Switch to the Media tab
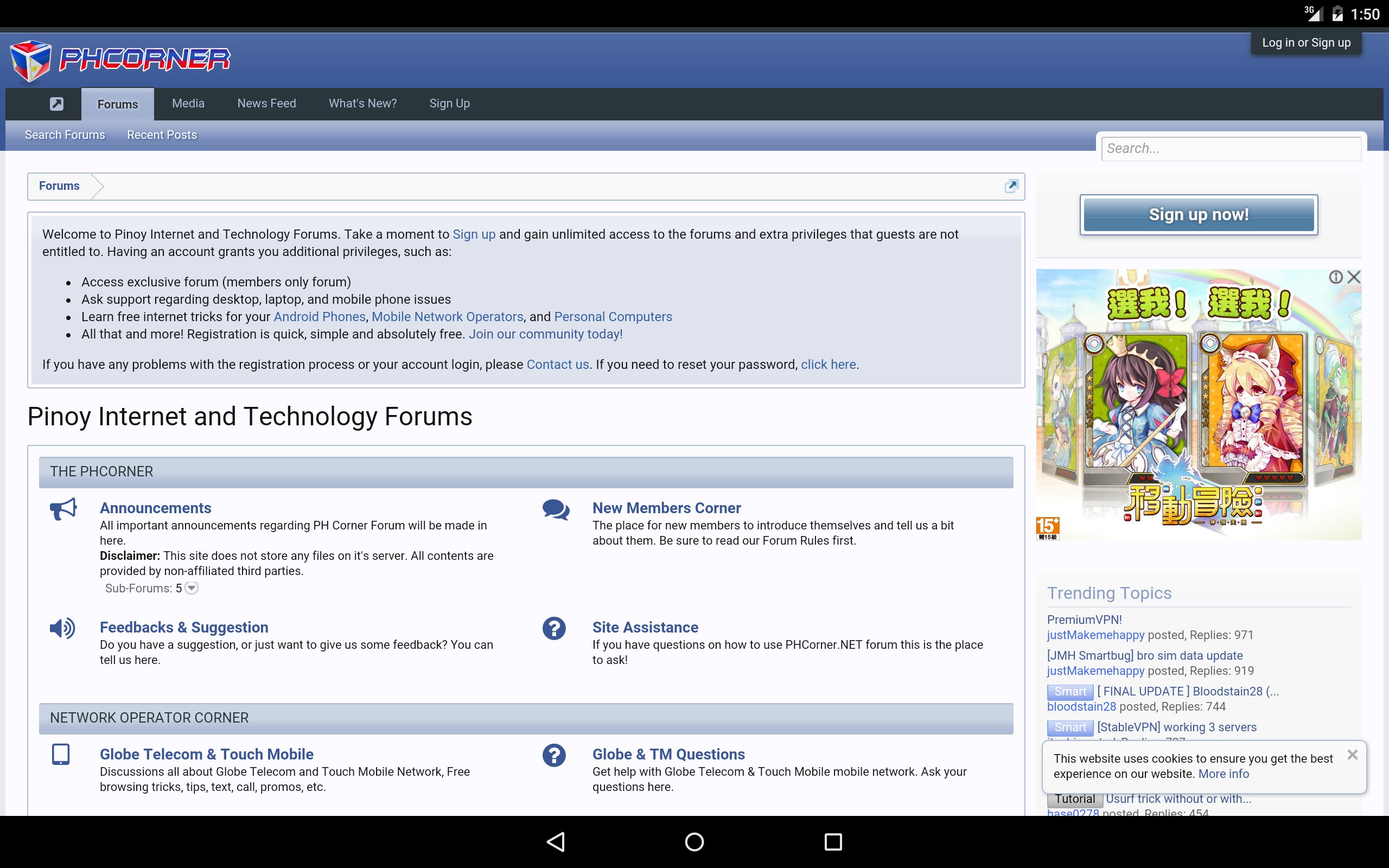 point(188,103)
